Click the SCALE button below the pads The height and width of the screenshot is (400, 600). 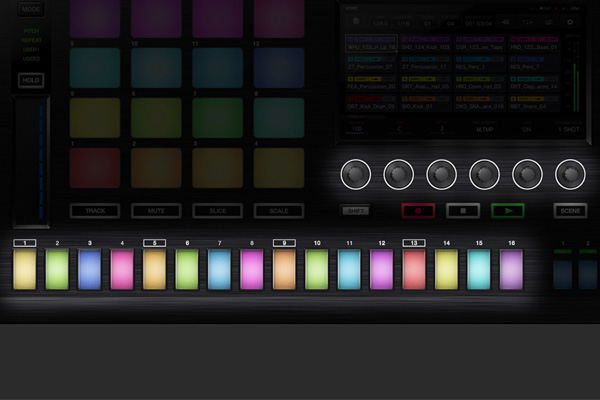[279, 211]
